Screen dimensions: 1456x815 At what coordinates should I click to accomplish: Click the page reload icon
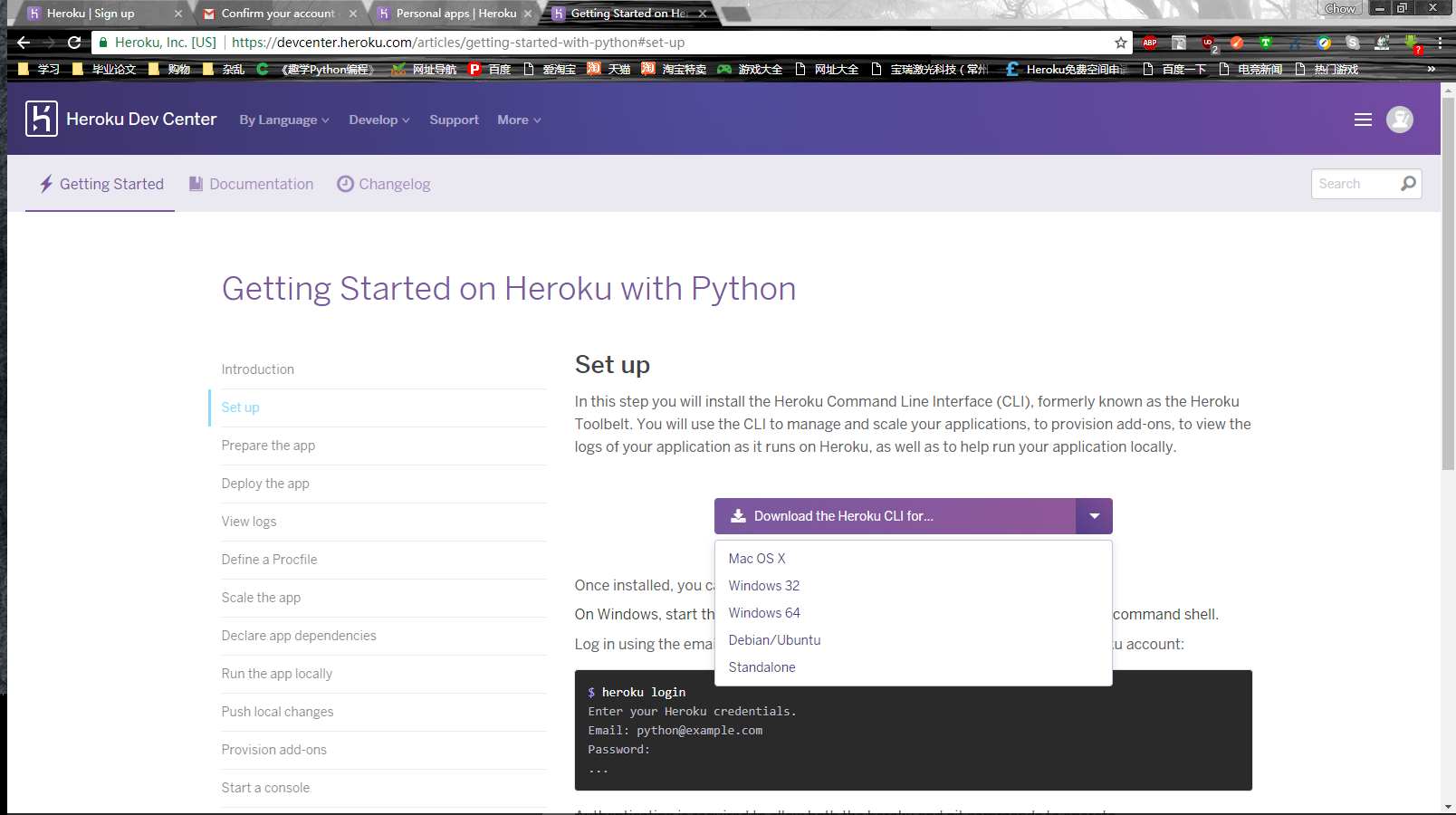point(75,42)
